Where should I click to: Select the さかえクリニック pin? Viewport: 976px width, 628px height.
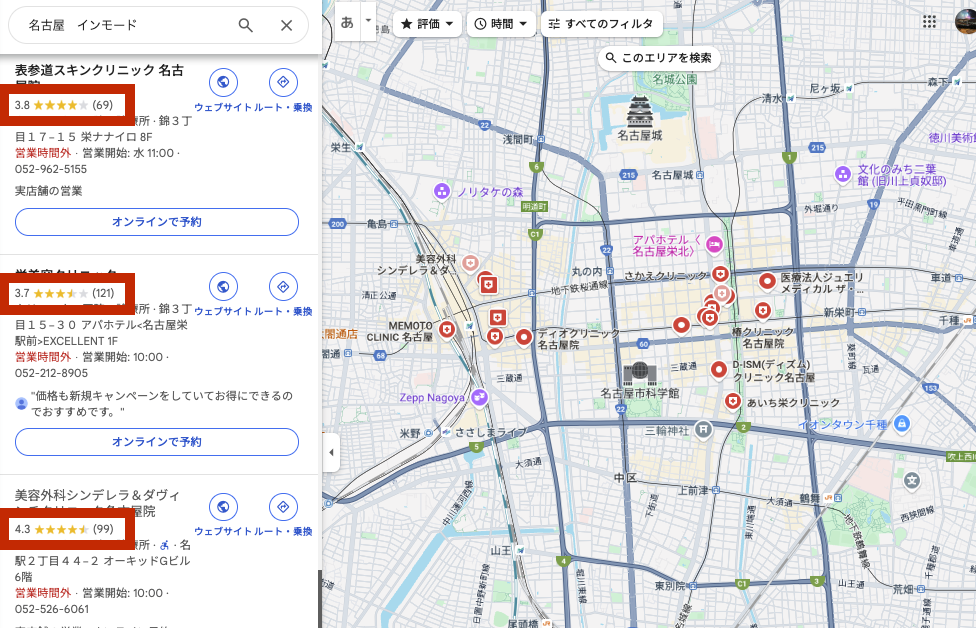coord(720,274)
